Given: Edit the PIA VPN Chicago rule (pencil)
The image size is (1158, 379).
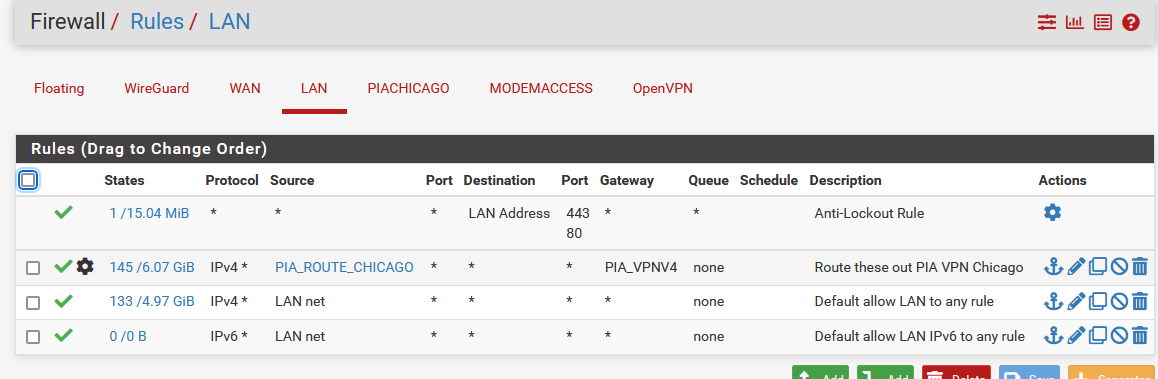Looking at the screenshot, I should pyautogui.click(x=1076, y=267).
